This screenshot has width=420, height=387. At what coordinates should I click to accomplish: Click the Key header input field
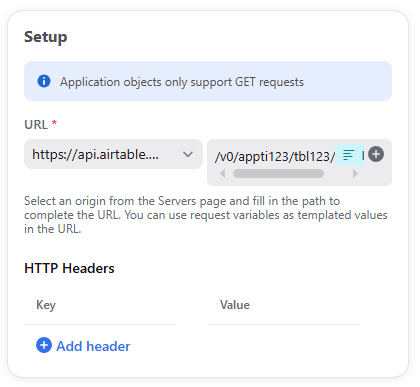pyautogui.click(x=100, y=305)
